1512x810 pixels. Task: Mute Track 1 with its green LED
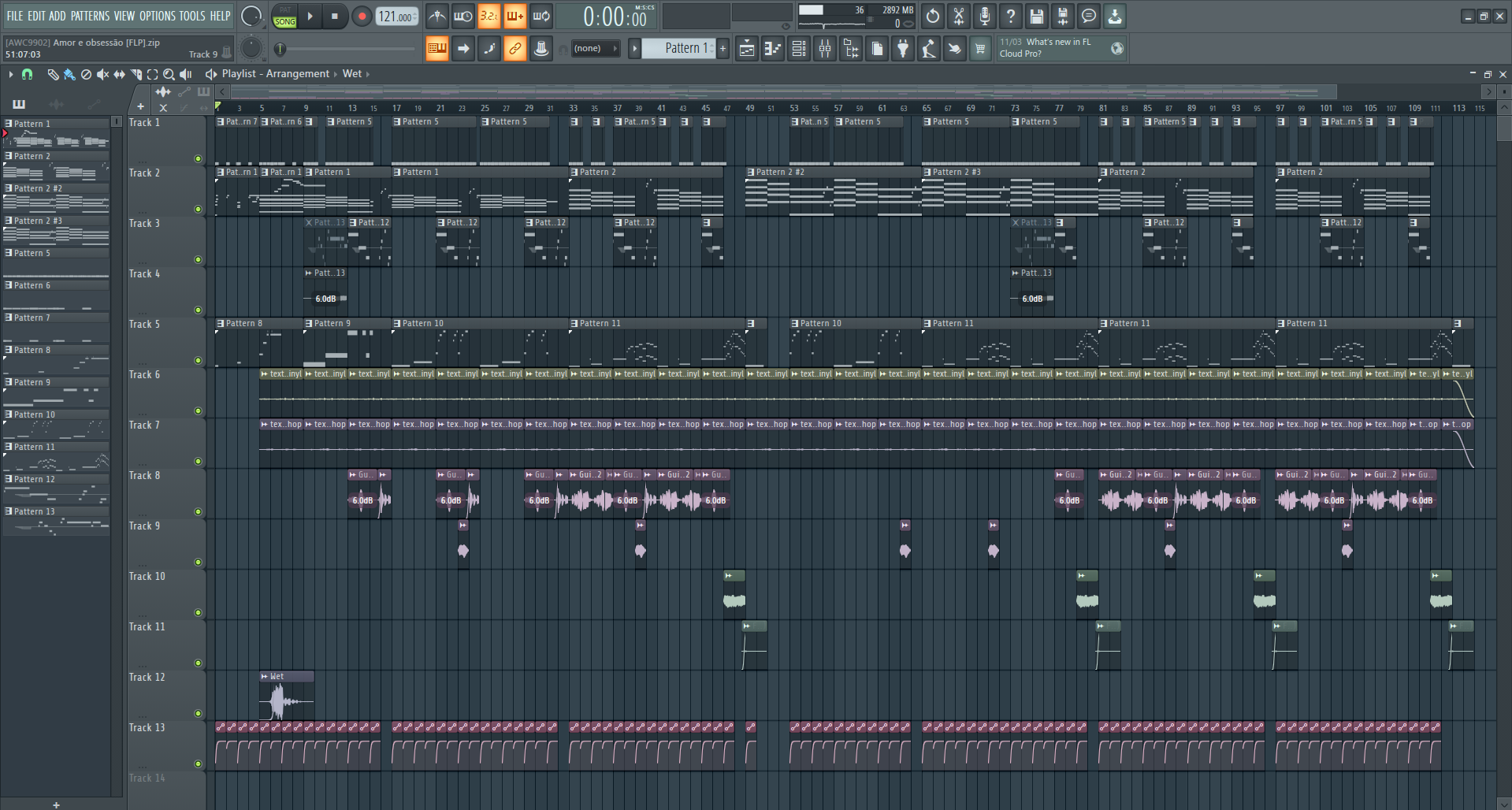[x=198, y=159]
